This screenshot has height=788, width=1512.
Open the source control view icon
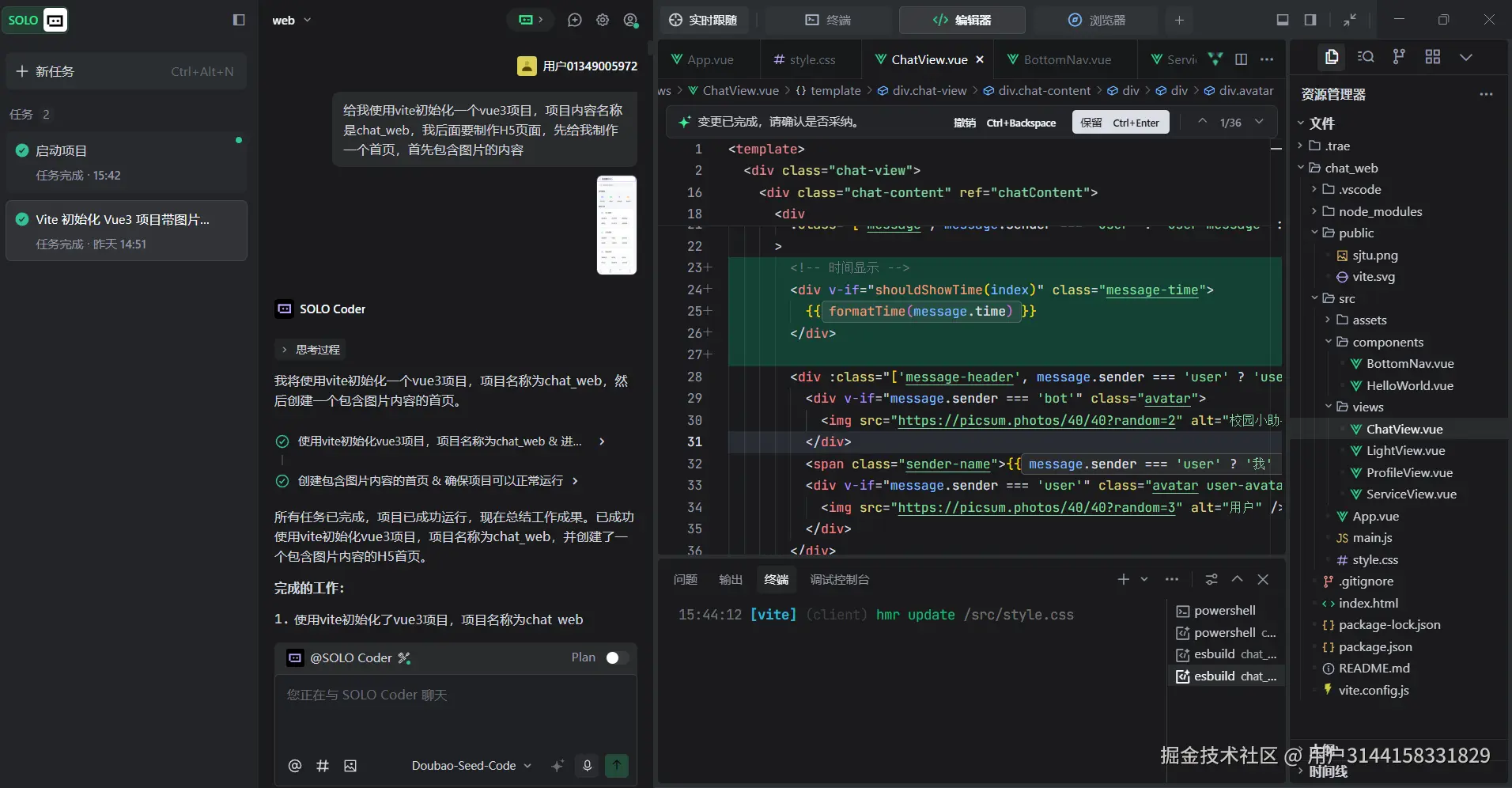1399,57
